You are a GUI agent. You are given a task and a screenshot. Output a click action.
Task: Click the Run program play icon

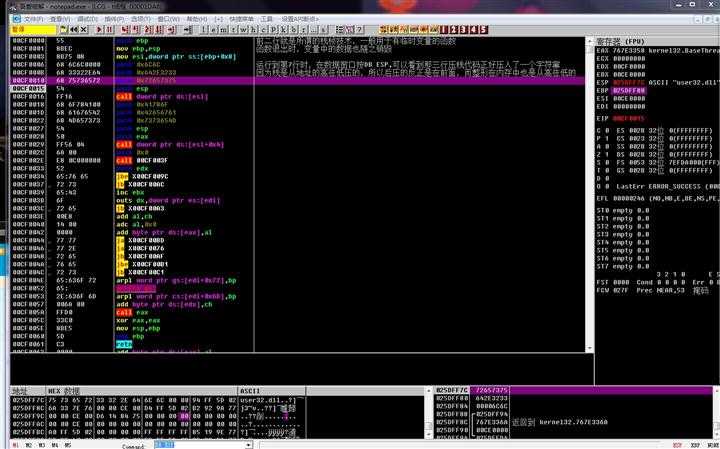[99, 29]
